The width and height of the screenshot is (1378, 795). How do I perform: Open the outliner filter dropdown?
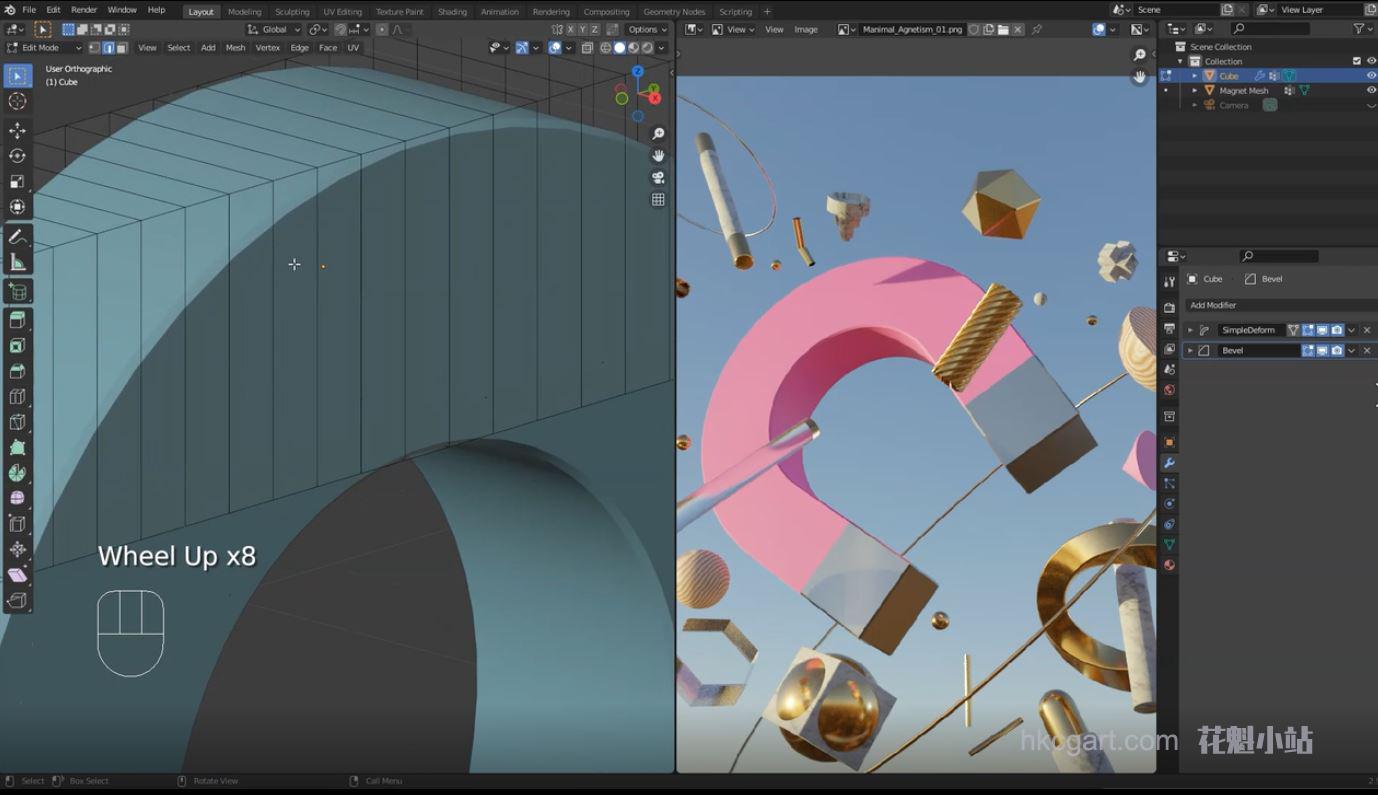pyautogui.click(x=1361, y=29)
